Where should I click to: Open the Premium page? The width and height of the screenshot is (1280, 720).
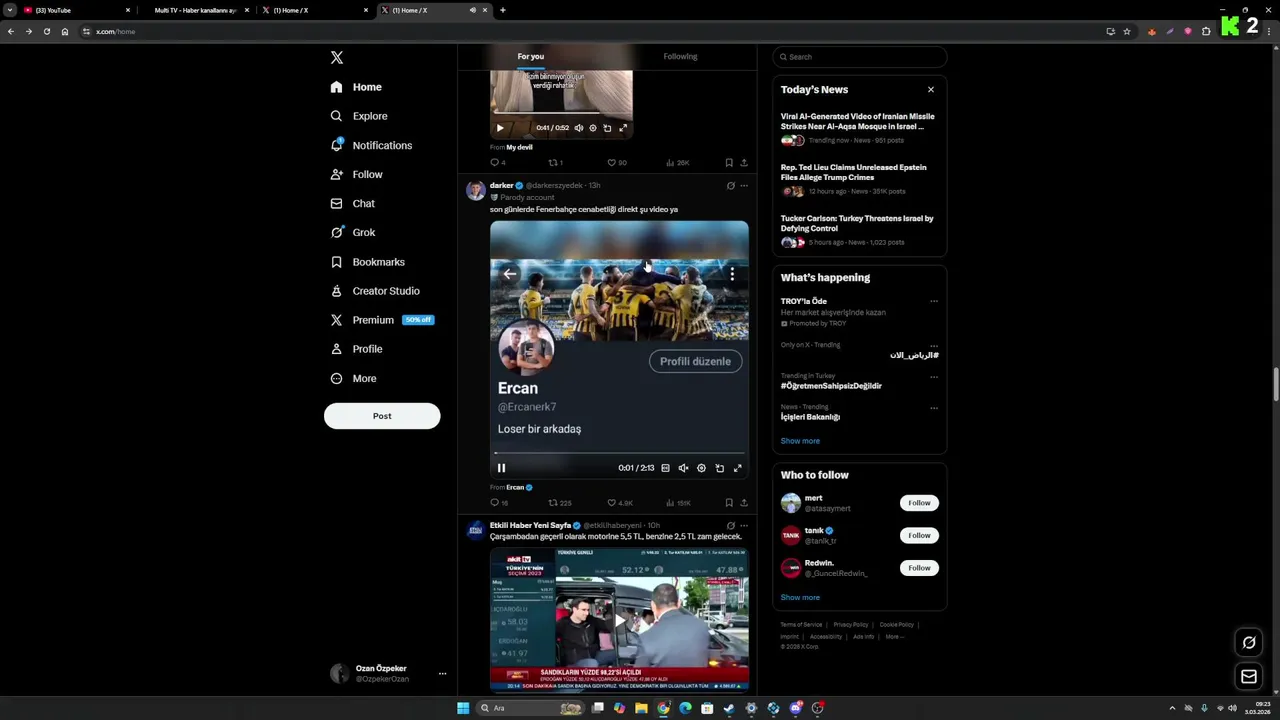(x=381, y=320)
